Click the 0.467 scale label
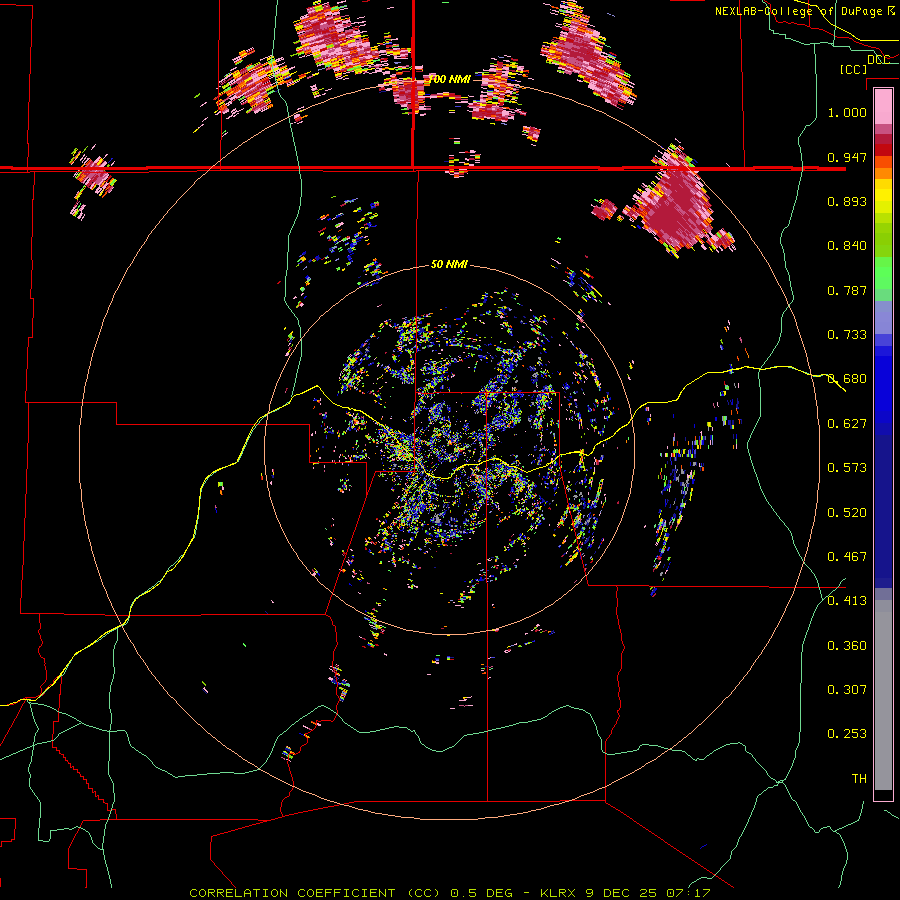 (x=847, y=557)
